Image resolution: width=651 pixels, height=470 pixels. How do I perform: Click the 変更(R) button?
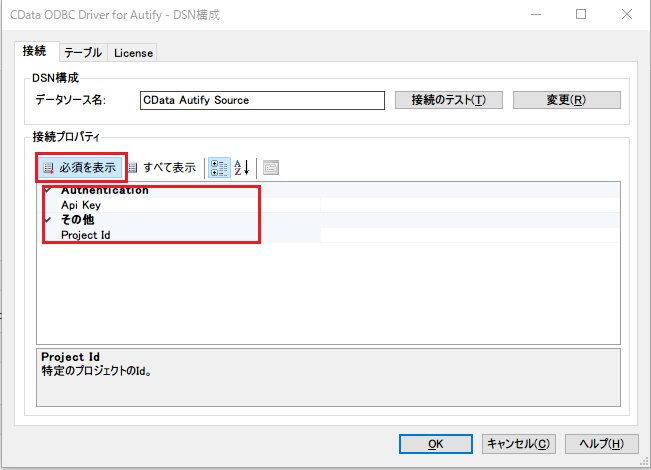click(x=567, y=100)
